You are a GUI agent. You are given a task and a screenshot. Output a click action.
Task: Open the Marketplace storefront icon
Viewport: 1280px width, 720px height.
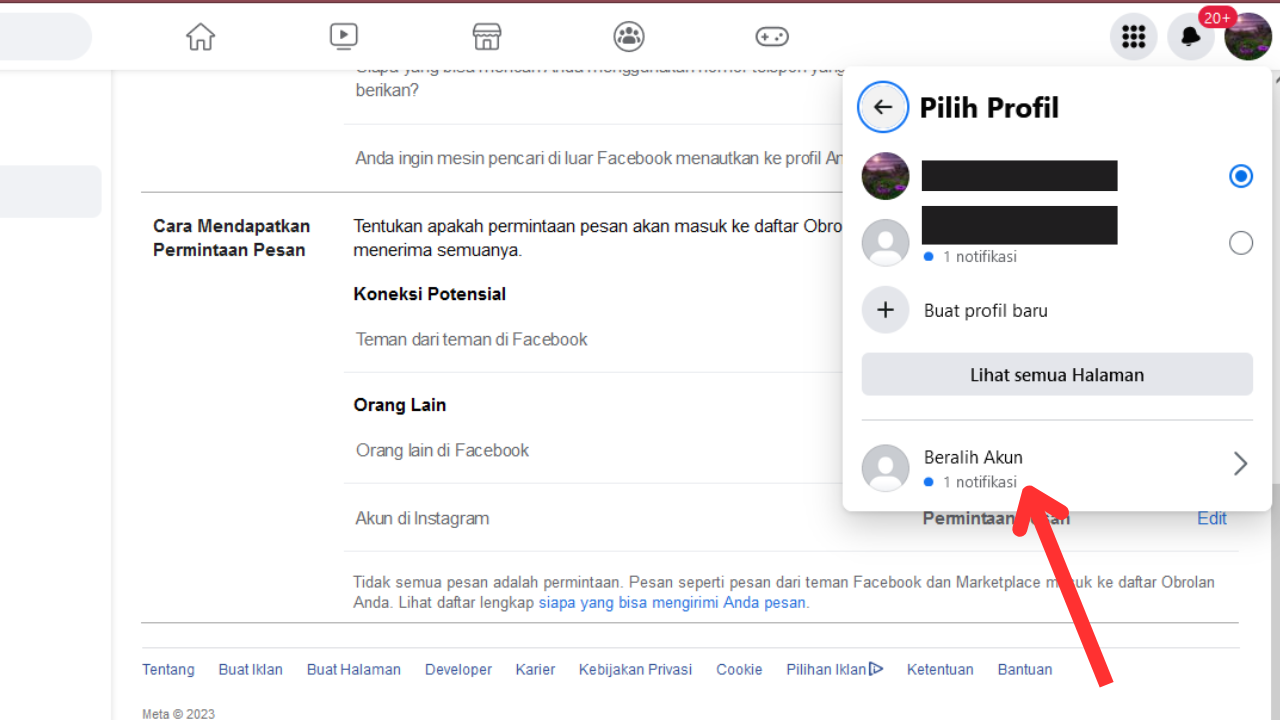[486, 37]
